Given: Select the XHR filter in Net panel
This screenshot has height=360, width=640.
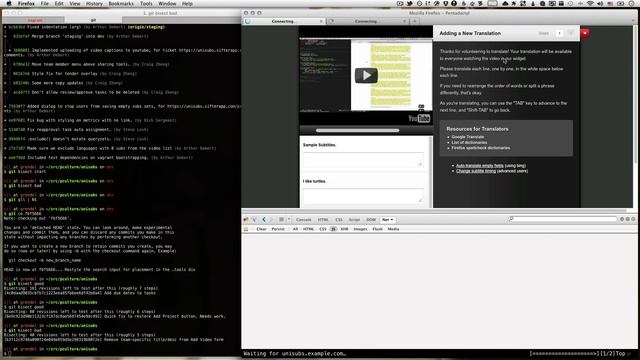Looking at the screenshot, I should 344,229.
